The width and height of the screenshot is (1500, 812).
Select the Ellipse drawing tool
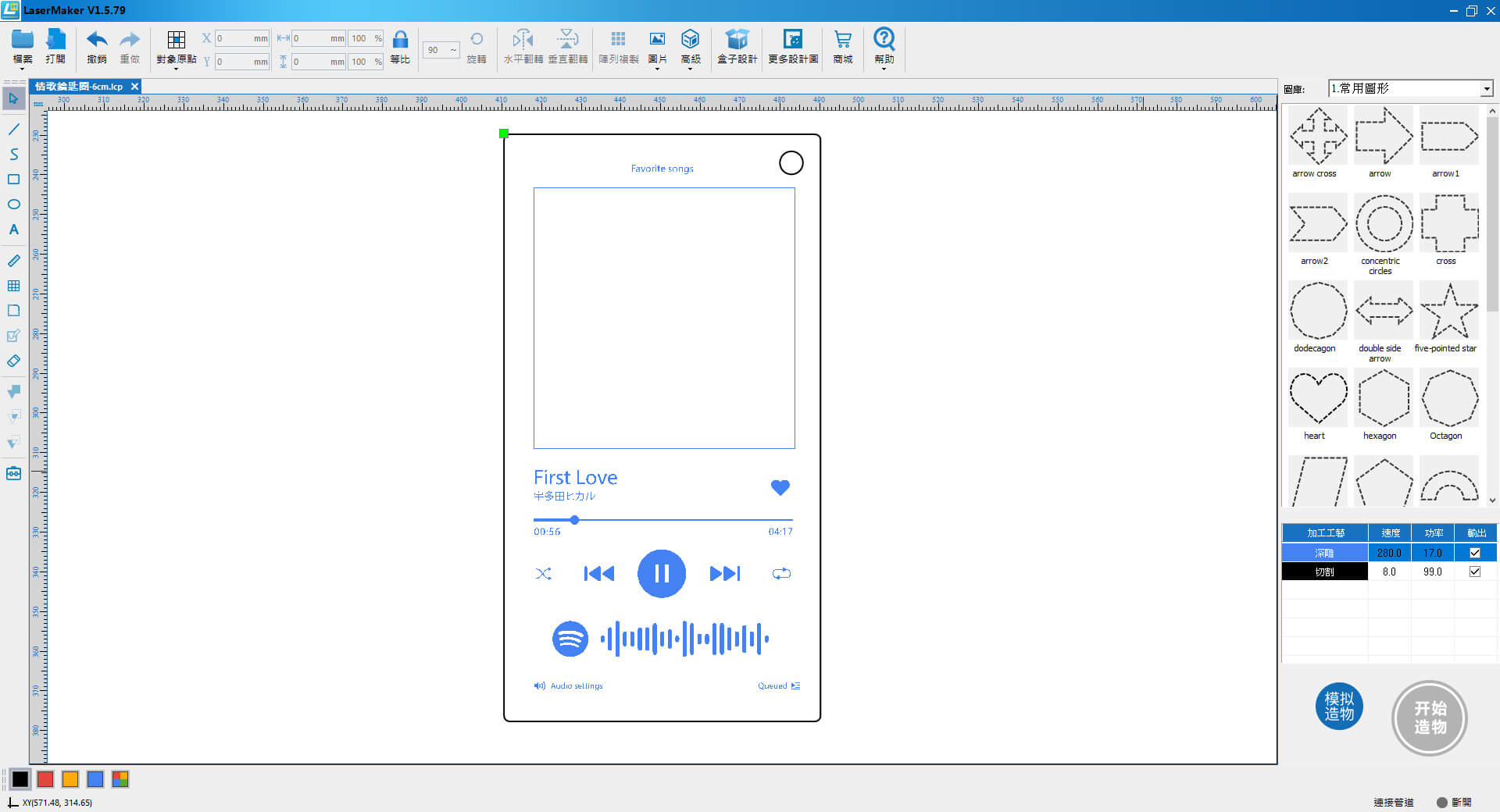13,205
